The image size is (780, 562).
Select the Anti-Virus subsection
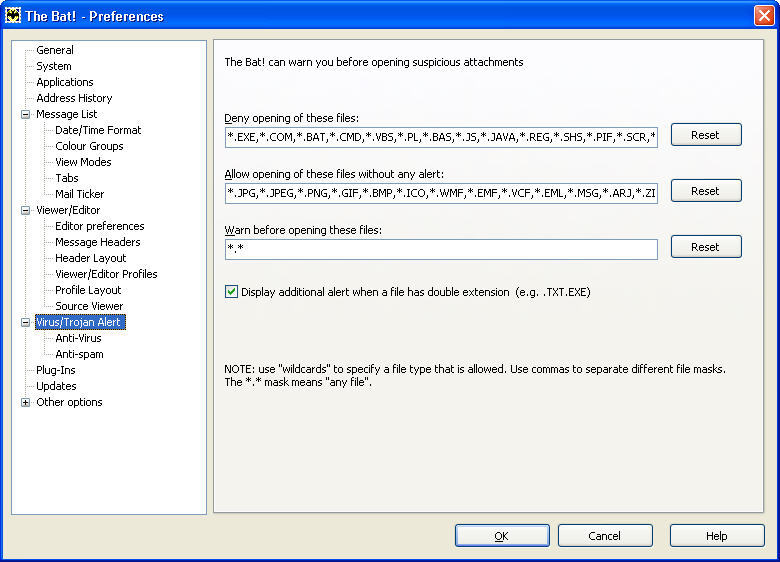[x=78, y=338]
